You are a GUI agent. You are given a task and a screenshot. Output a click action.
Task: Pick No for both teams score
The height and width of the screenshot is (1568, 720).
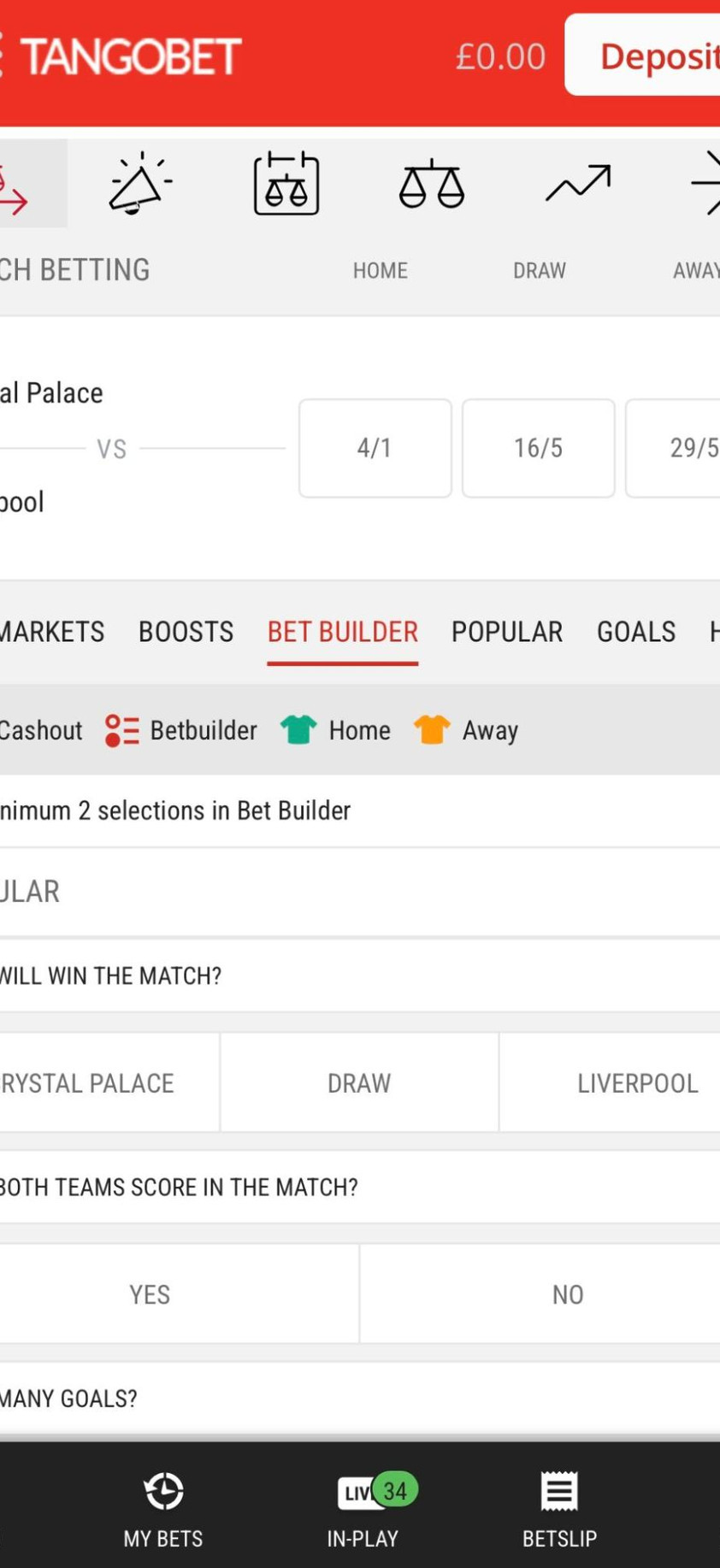(568, 1294)
